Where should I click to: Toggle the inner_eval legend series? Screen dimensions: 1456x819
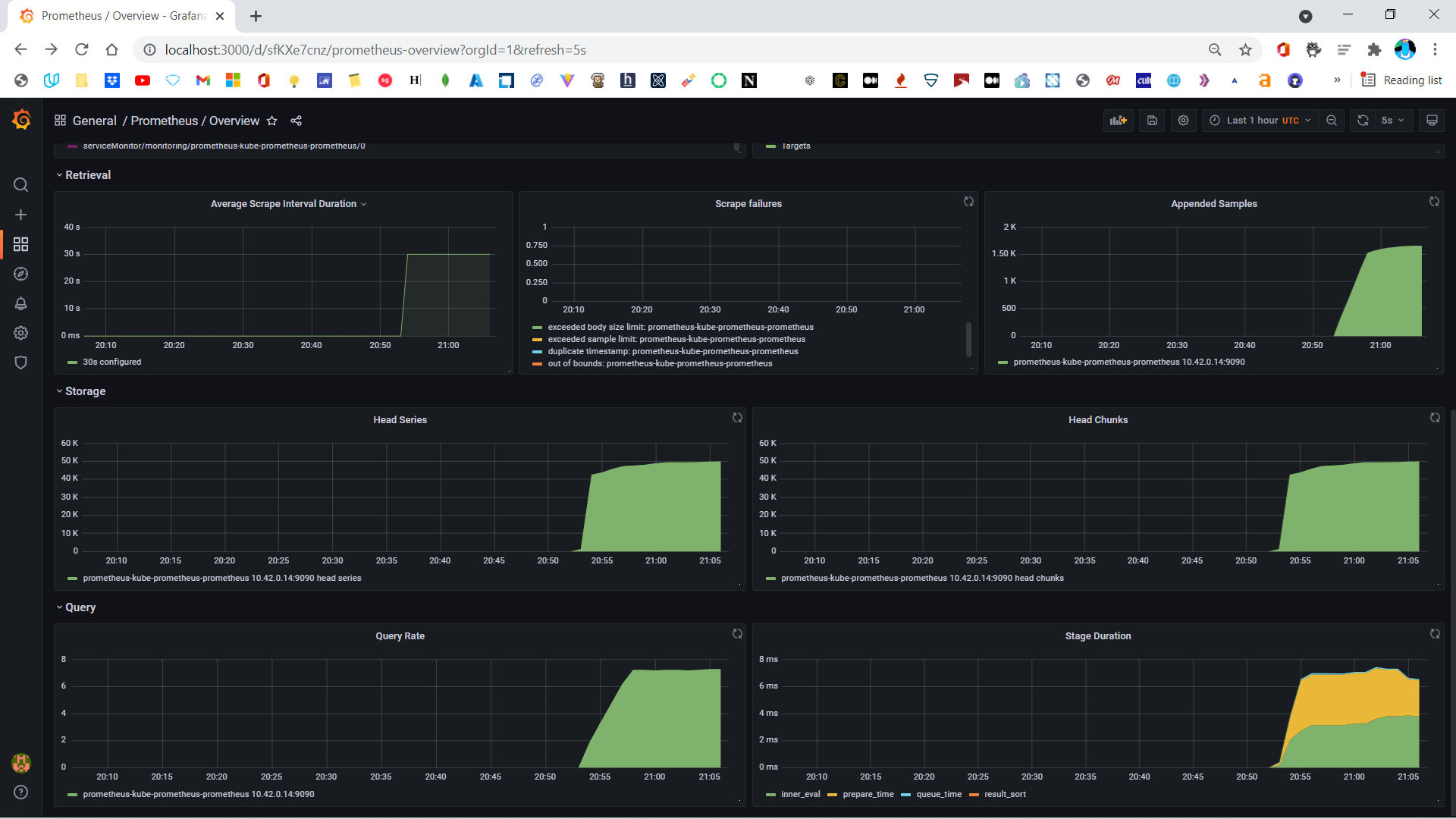coord(800,795)
